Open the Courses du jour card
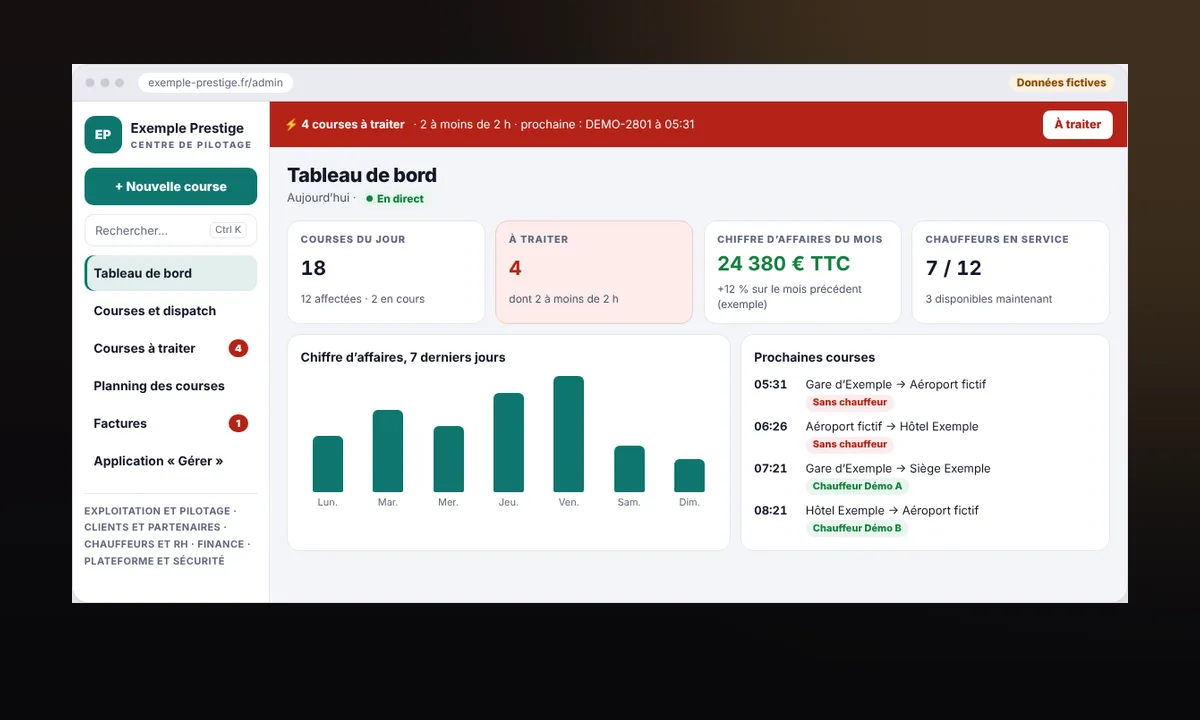 [386, 272]
